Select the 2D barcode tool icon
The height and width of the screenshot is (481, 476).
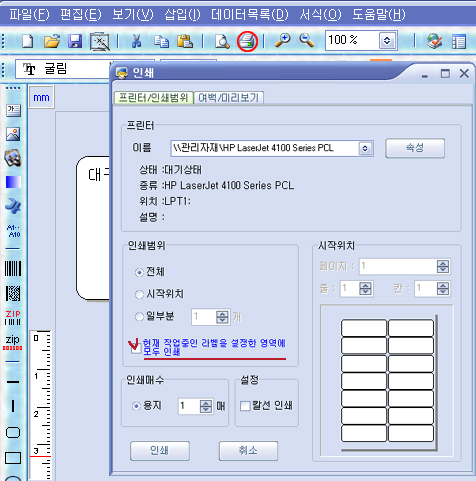[x=13, y=294]
